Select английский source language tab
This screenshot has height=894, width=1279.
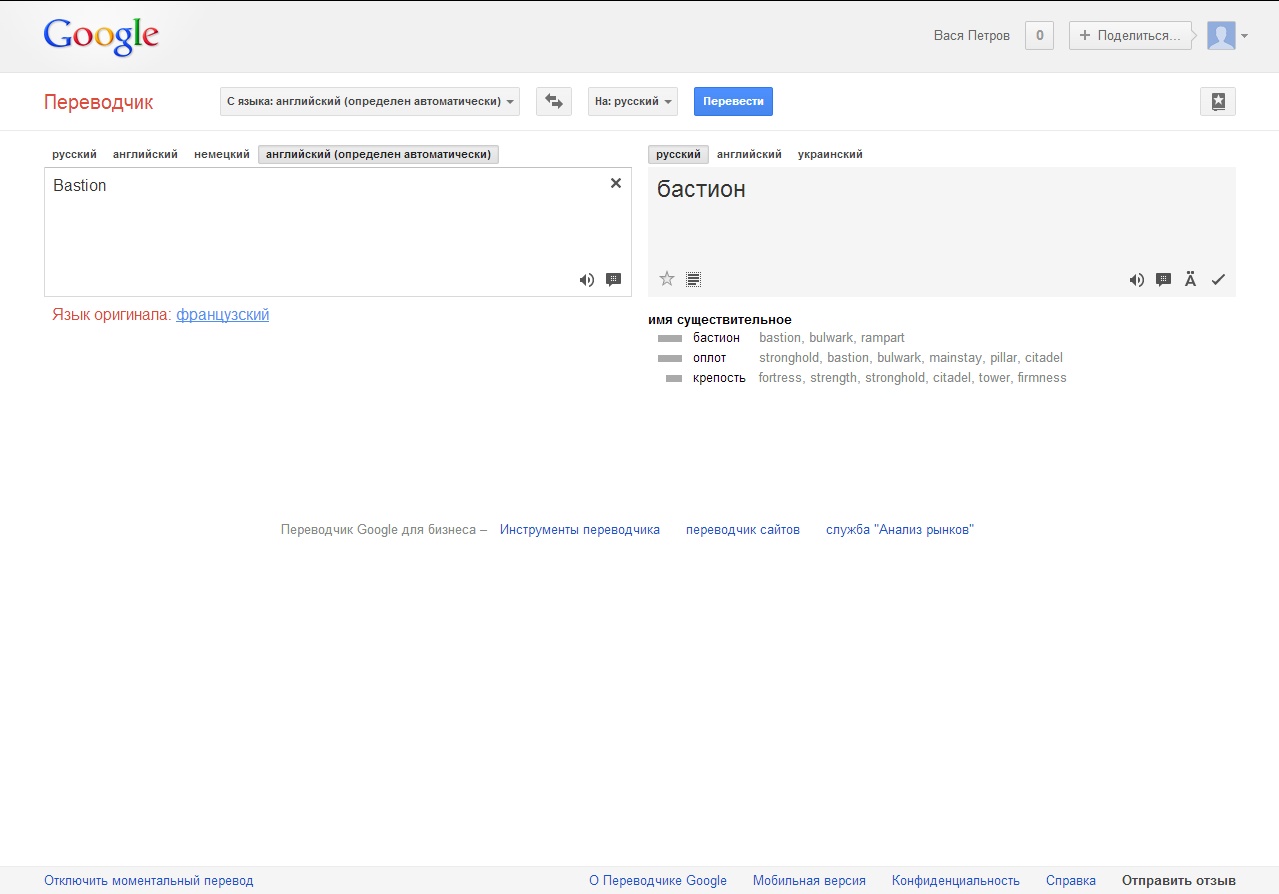pos(145,154)
